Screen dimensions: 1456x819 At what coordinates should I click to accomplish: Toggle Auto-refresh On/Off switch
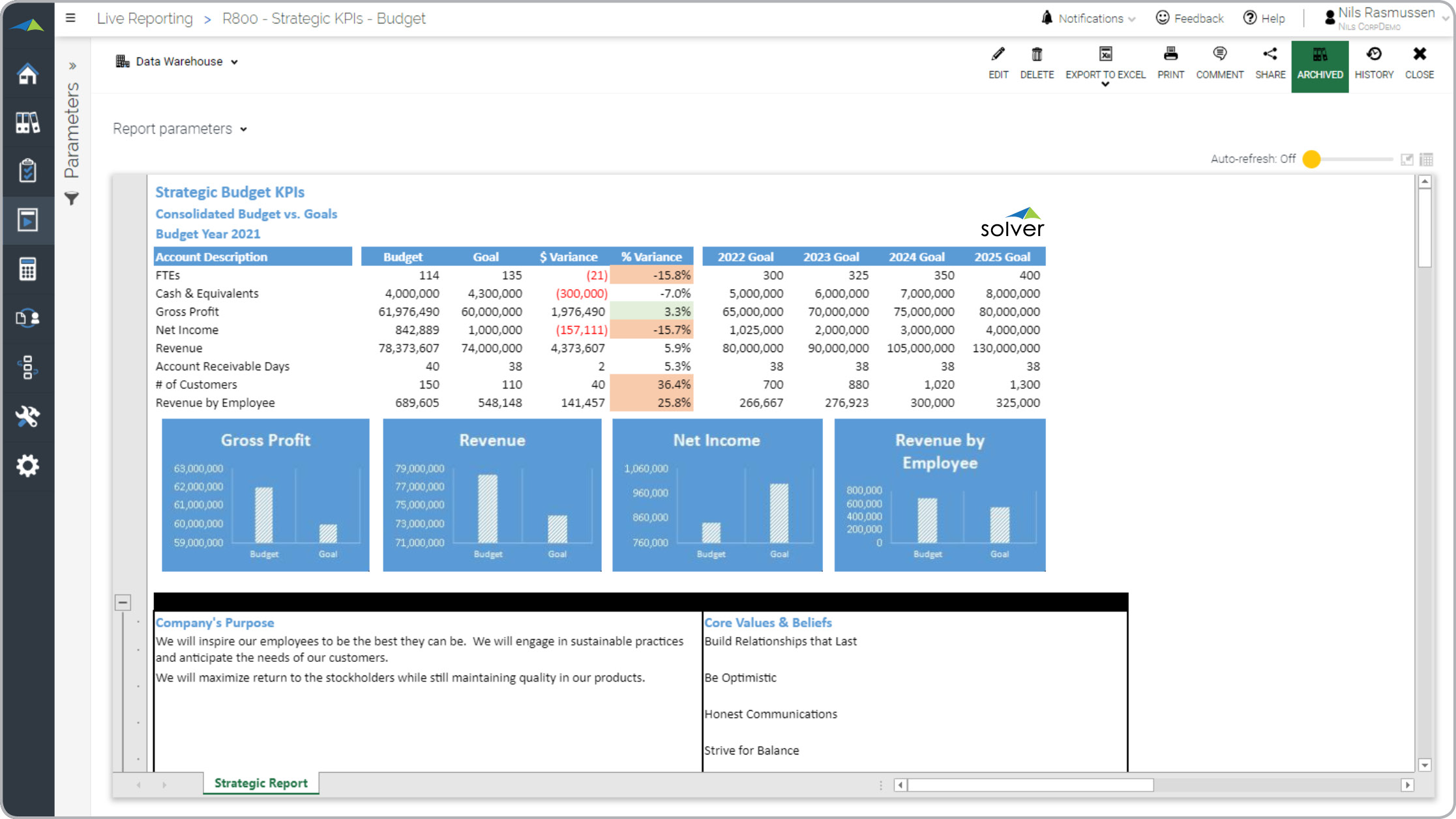click(1313, 158)
